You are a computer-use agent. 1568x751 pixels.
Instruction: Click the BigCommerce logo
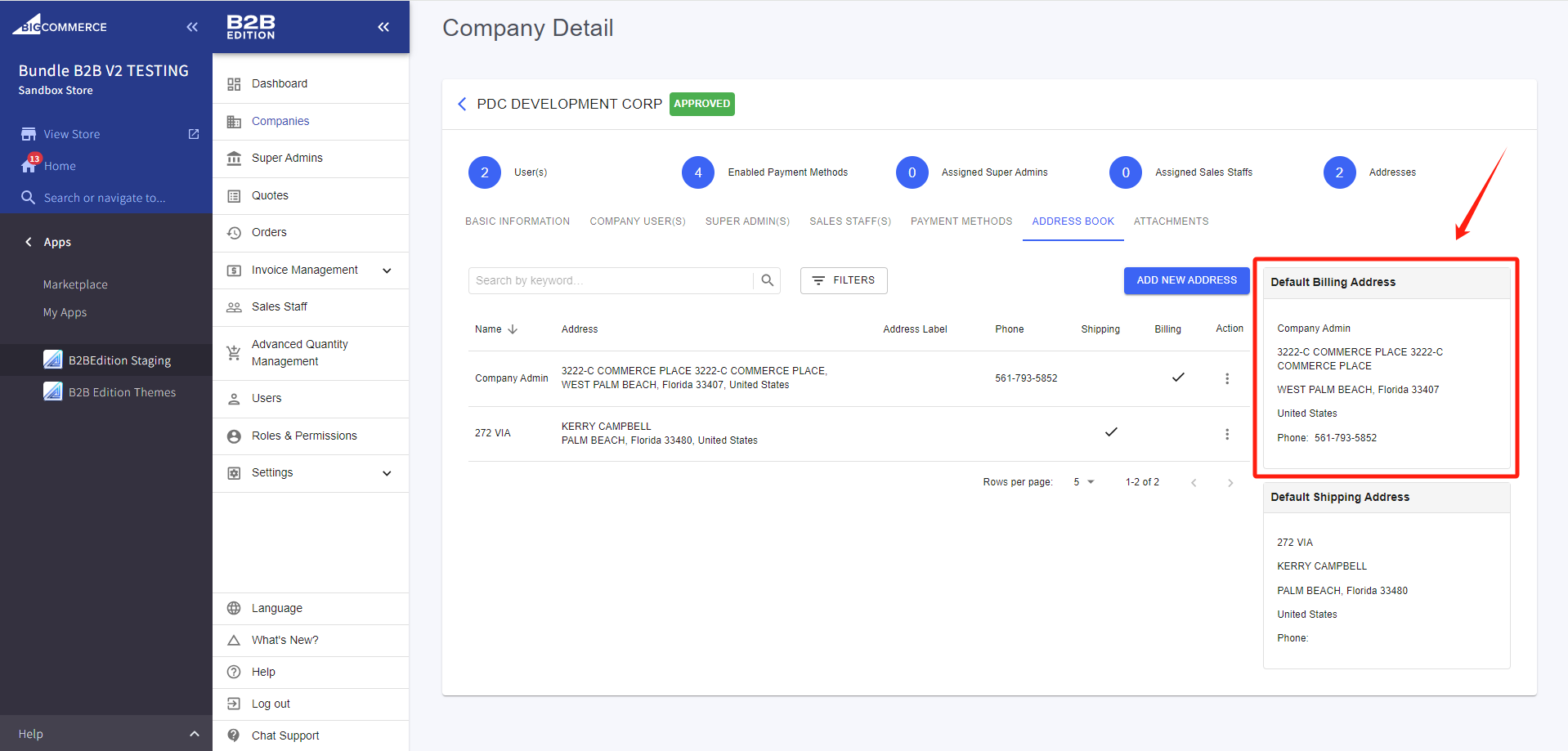(60, 25)
